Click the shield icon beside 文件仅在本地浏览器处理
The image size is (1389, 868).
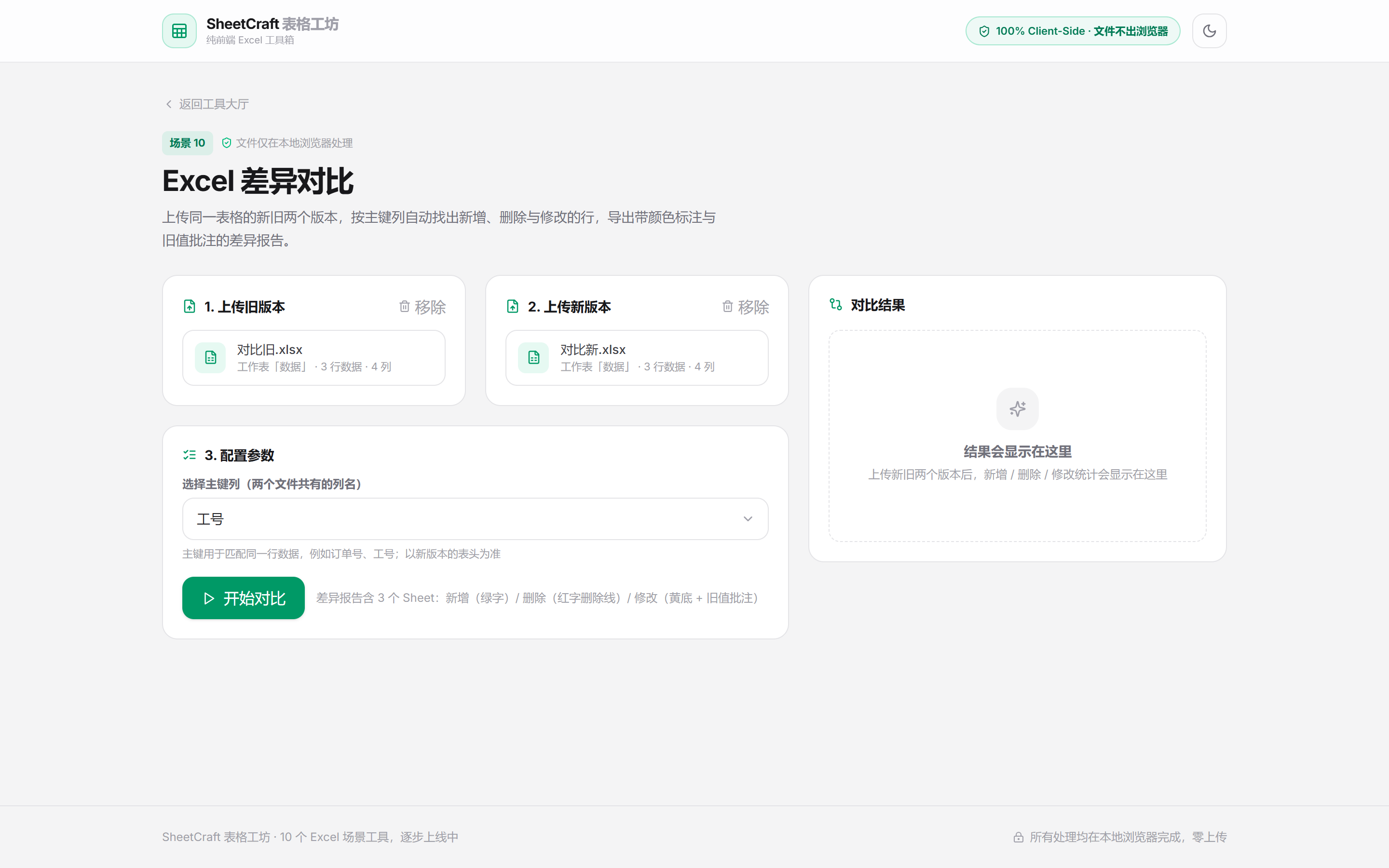pos(227,143)
